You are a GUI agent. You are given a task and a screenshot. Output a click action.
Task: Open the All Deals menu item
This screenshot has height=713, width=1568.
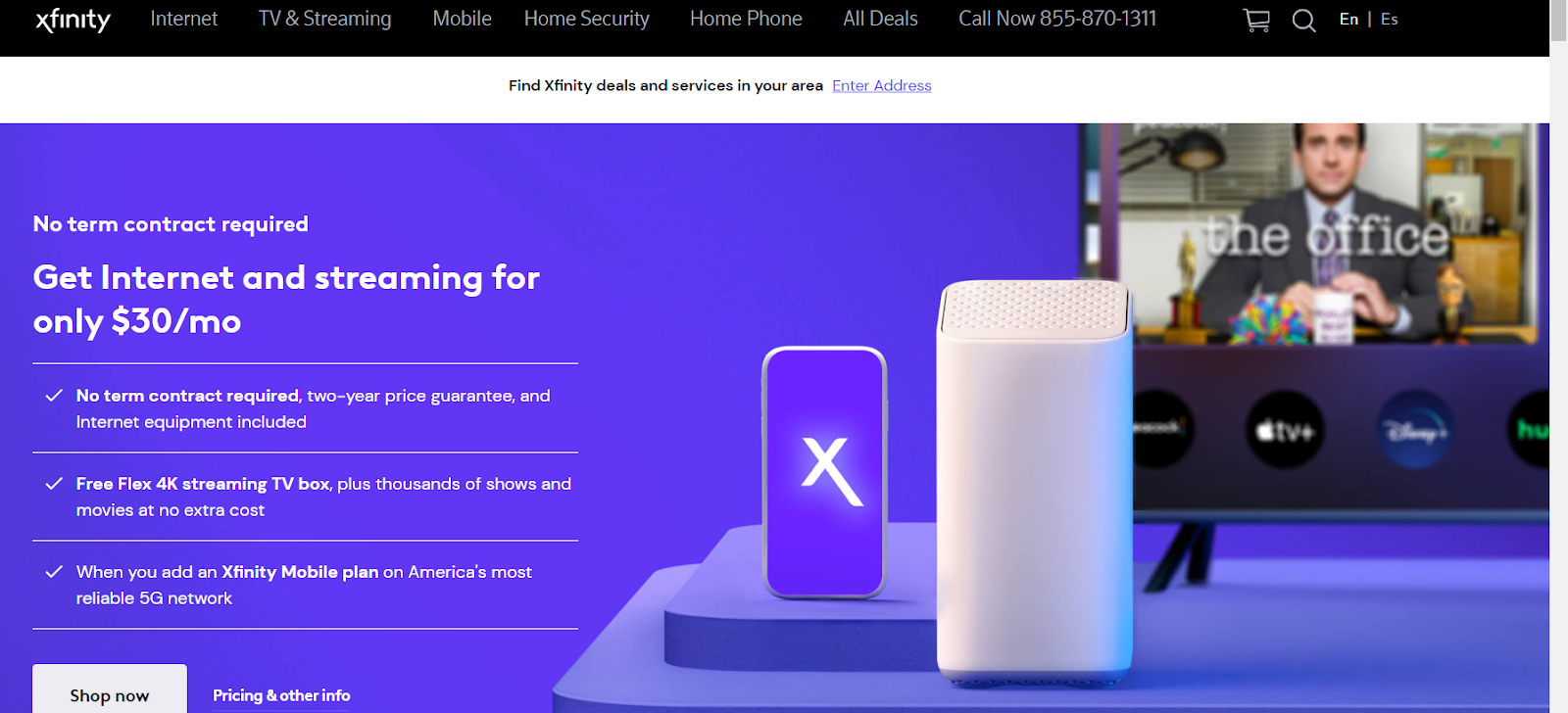click(880, 19)
